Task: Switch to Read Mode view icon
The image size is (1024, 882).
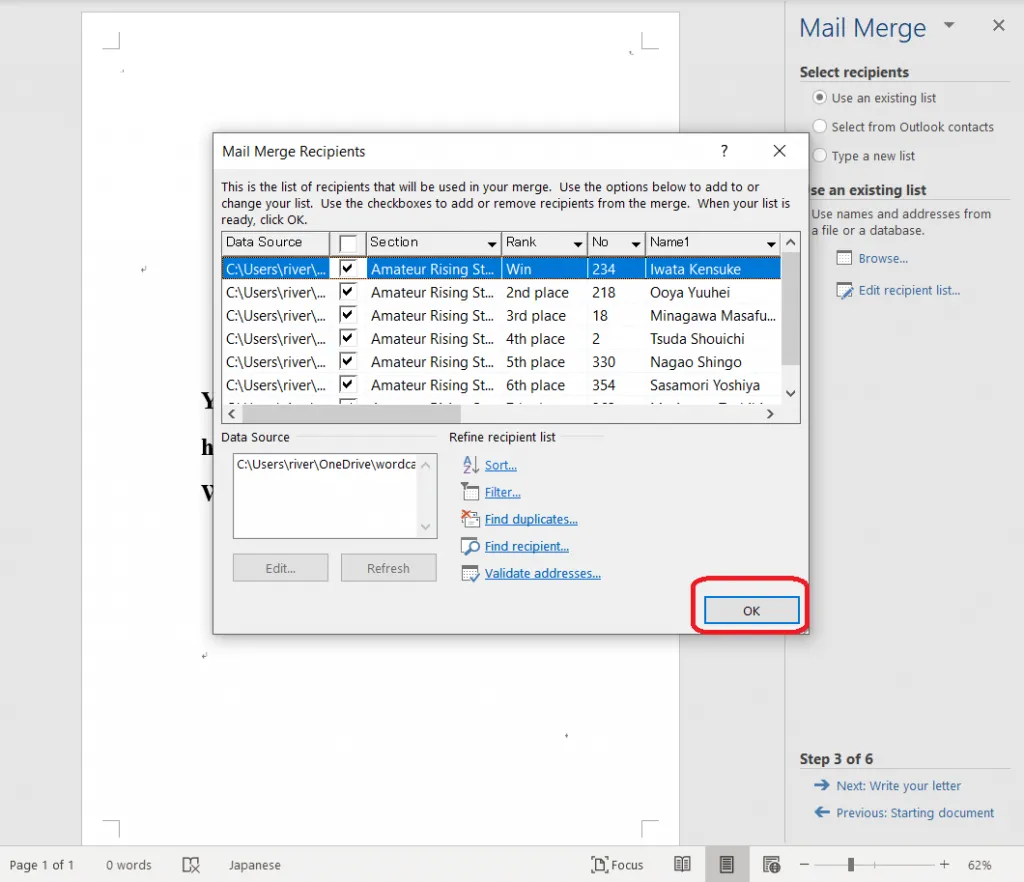Action: (682, 865)
